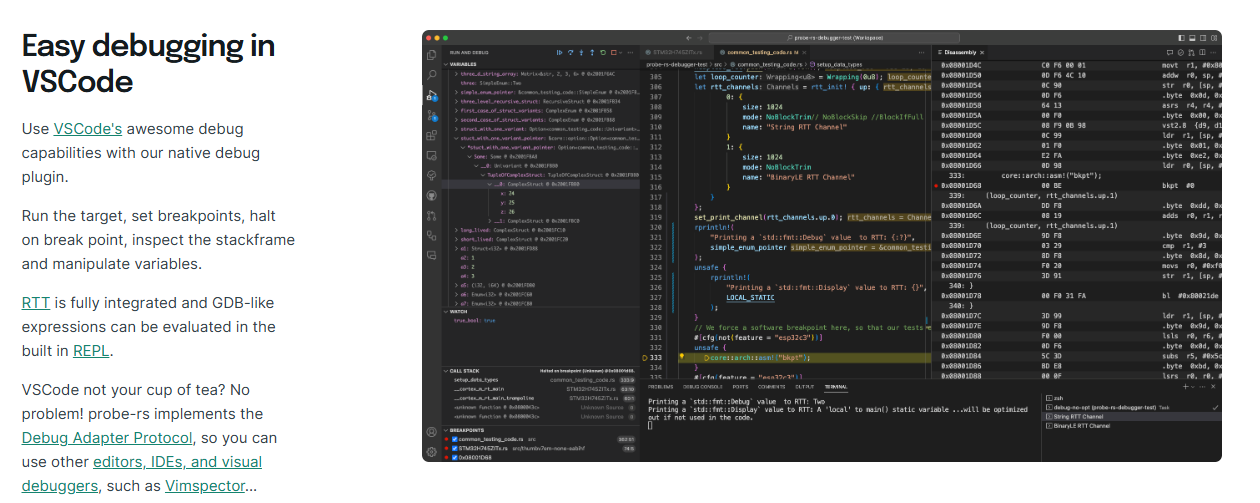
Task: Click the Go Back arrow in the title bar
Action: (x=689, y=38)
